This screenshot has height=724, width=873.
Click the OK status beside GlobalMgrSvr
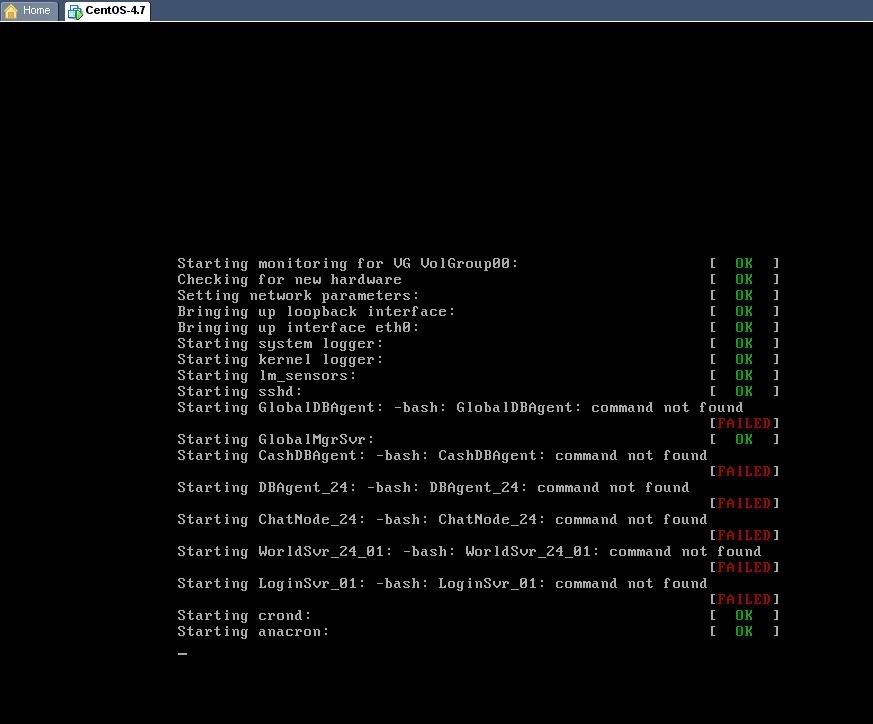(x=744, y=439)
